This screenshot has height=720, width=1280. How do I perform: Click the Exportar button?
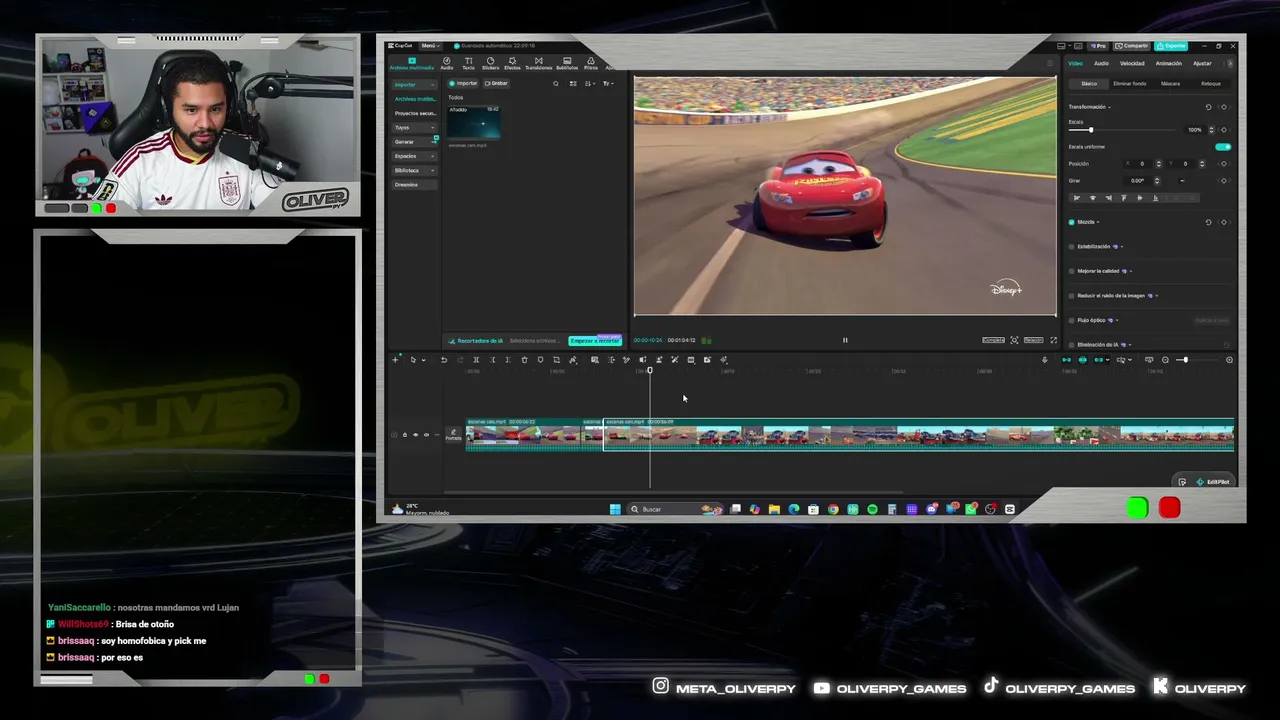pos(1171,46)
